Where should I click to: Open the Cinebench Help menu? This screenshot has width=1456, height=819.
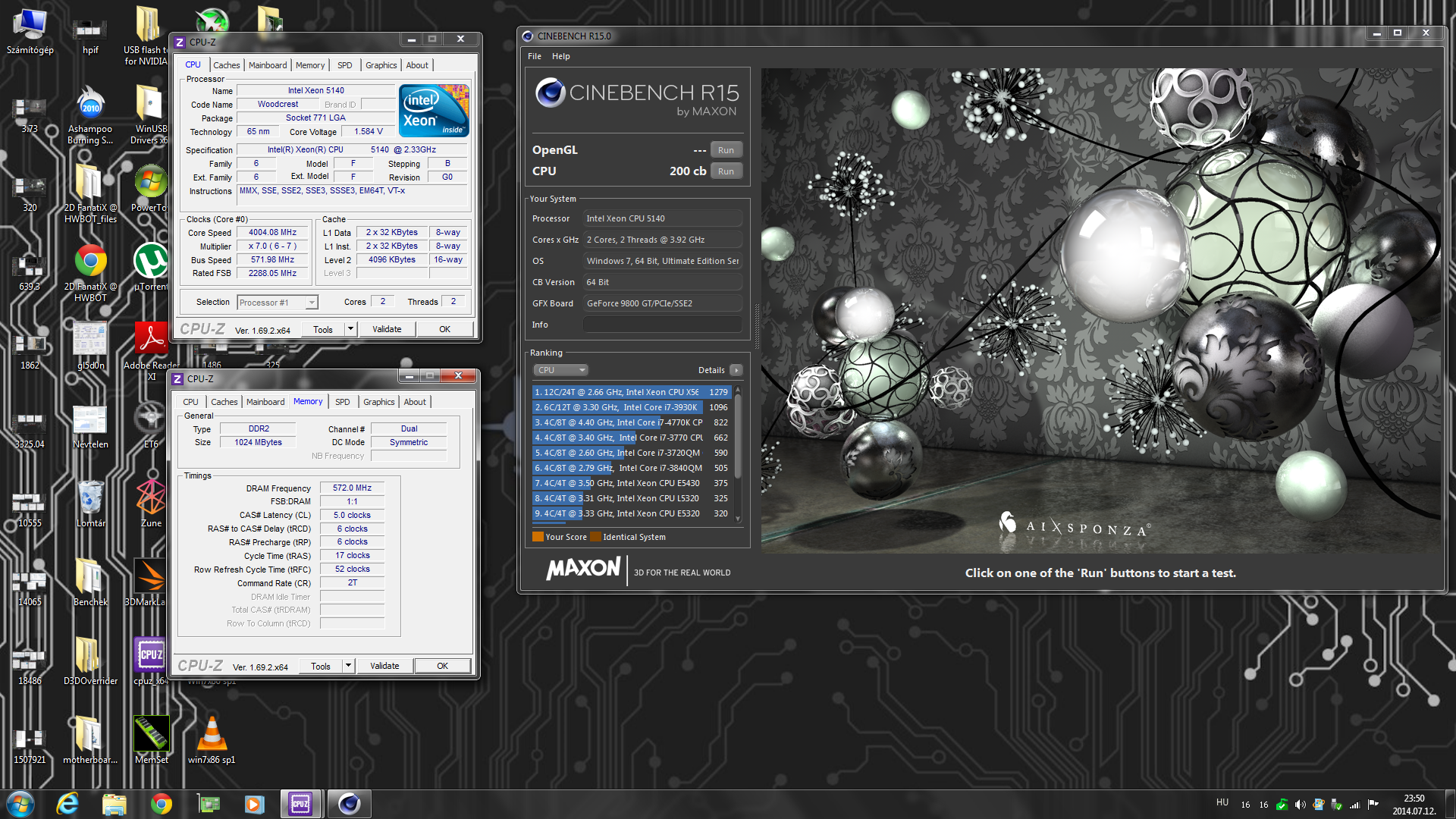[560, 56]
